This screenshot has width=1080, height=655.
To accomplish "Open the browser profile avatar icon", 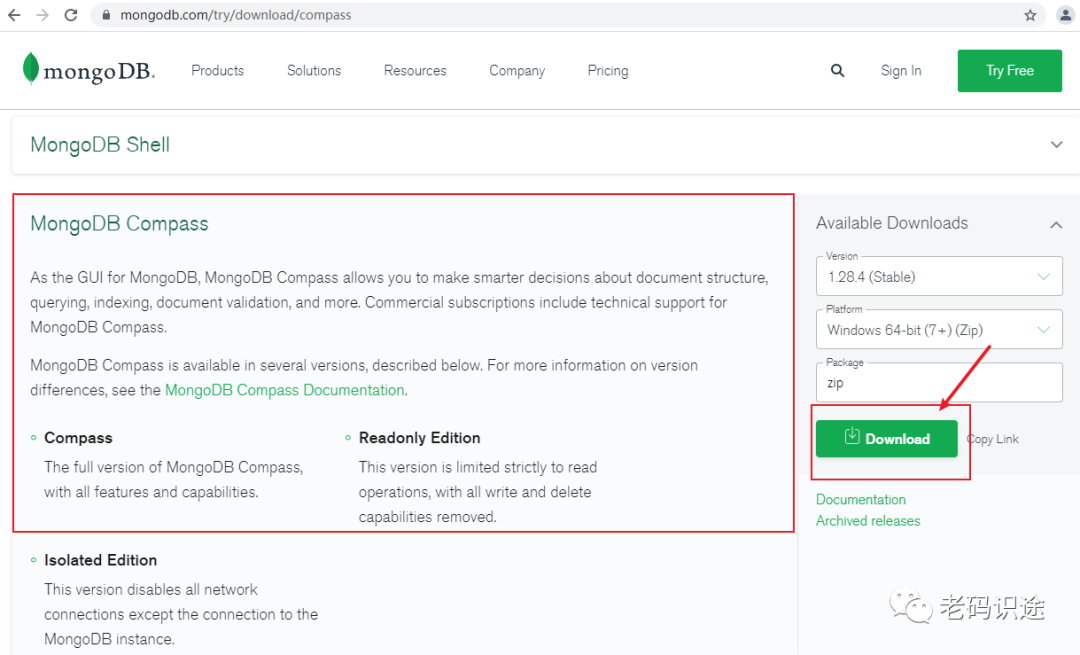I will coord(1065,15).
